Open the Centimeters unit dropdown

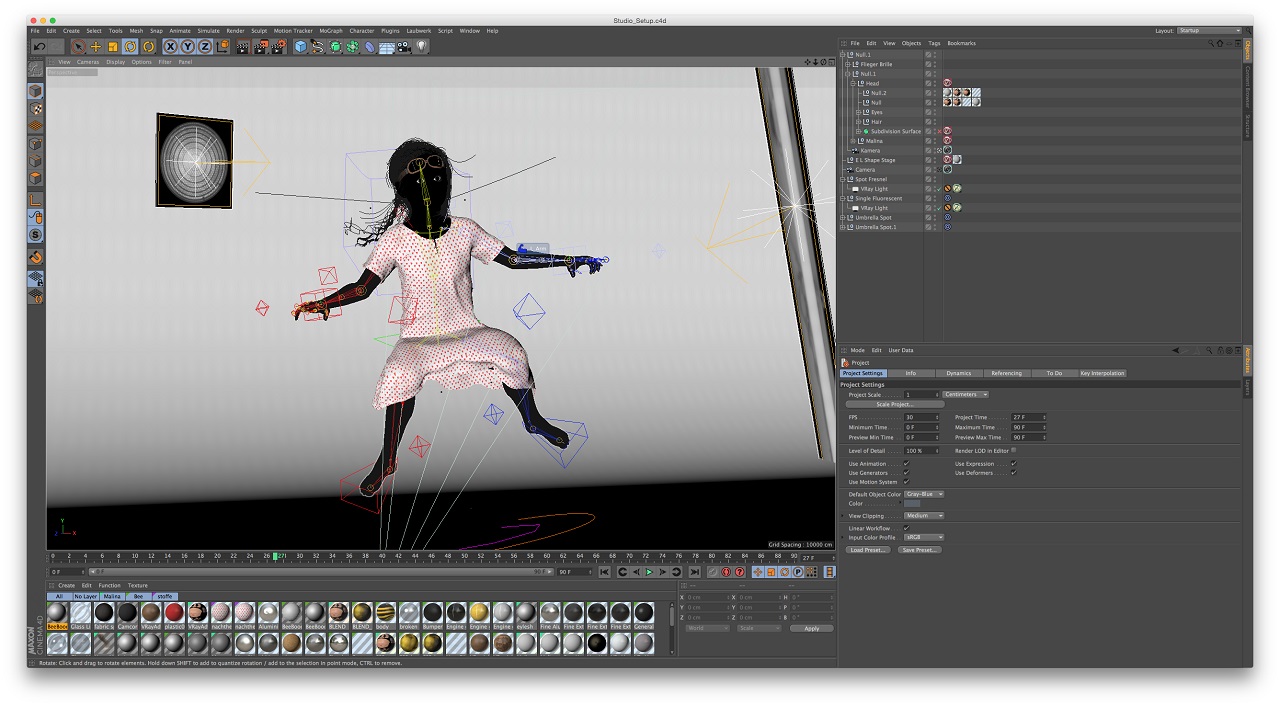pyautogui.click(x=965, y=395)
